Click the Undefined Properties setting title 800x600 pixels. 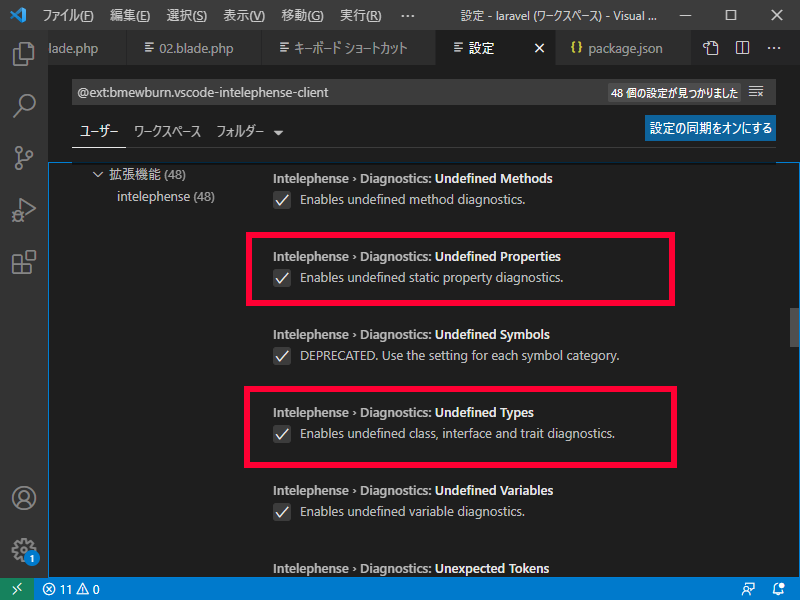coord(417,257)
